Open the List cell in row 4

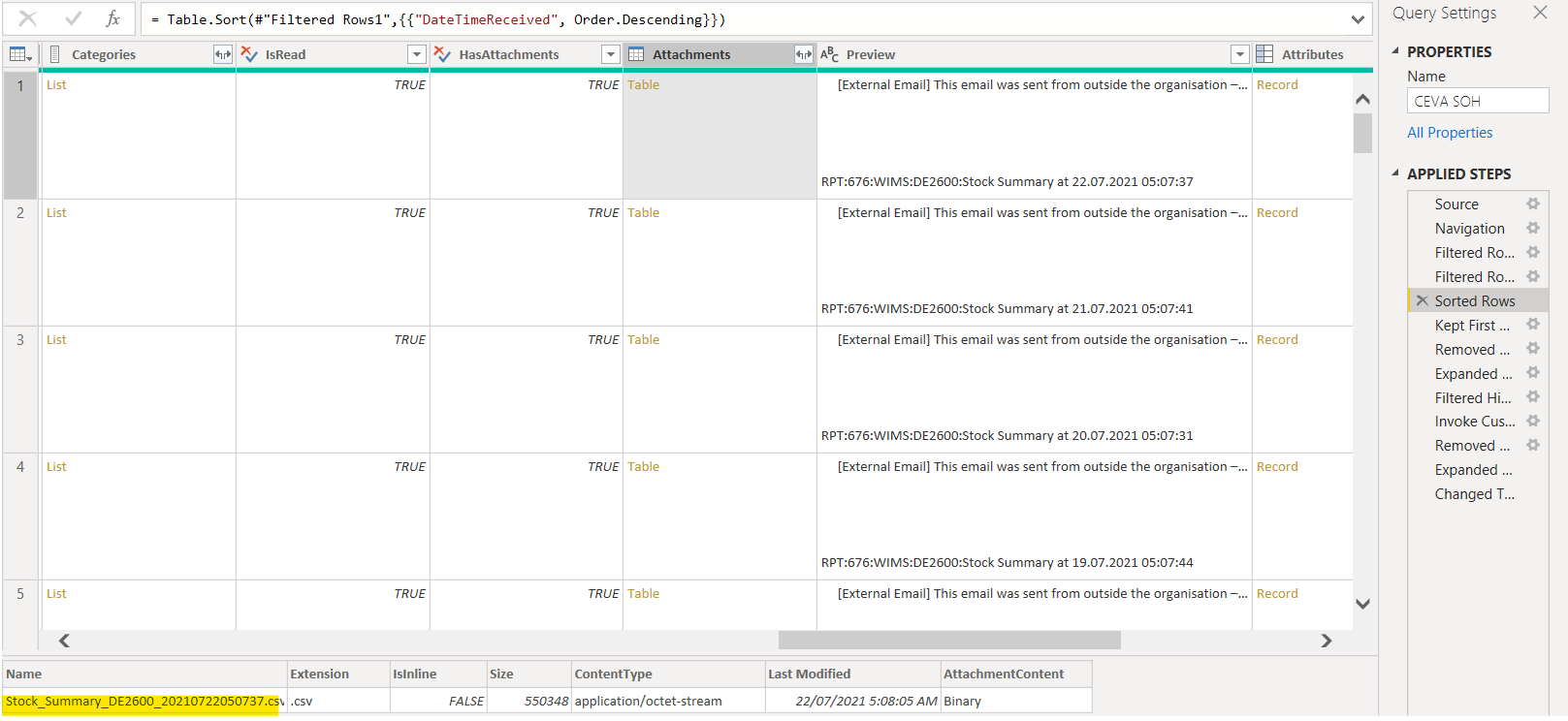click(56, 466)
